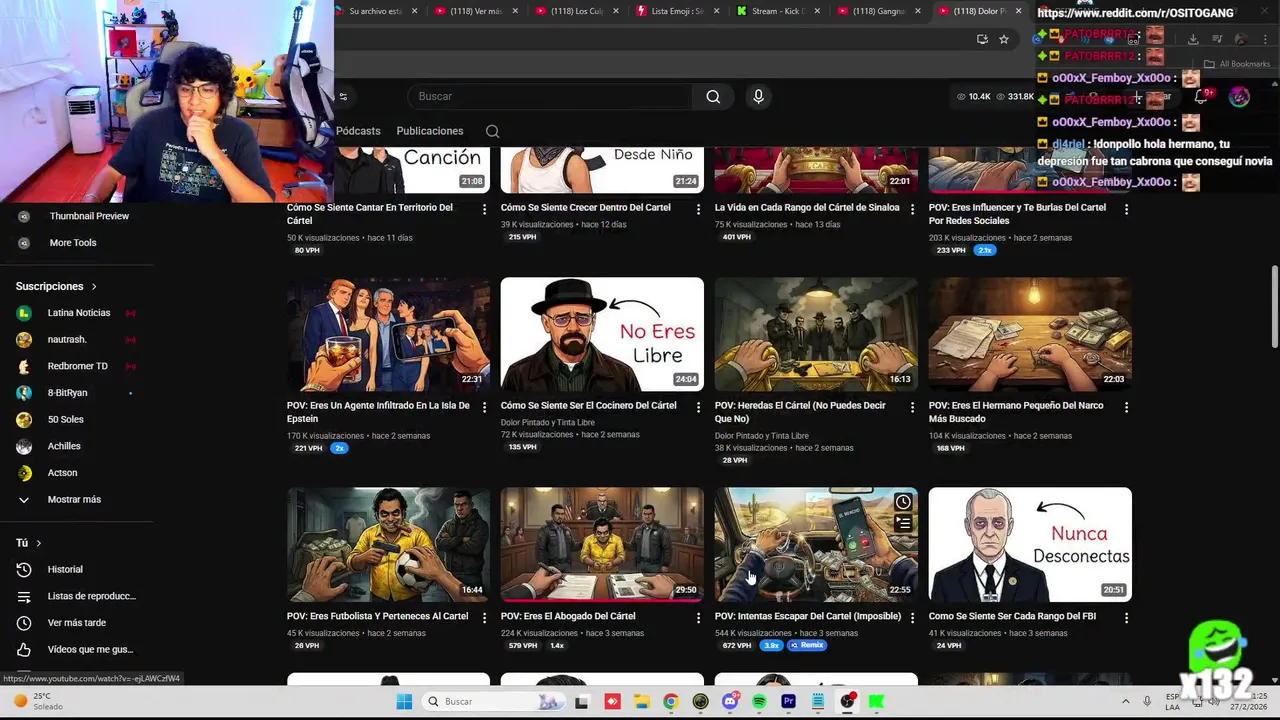The width and height of the screenshot is (1280, 720).
Task: Close the 'Lista Emoji' browser tab
Action: point(717,11)
